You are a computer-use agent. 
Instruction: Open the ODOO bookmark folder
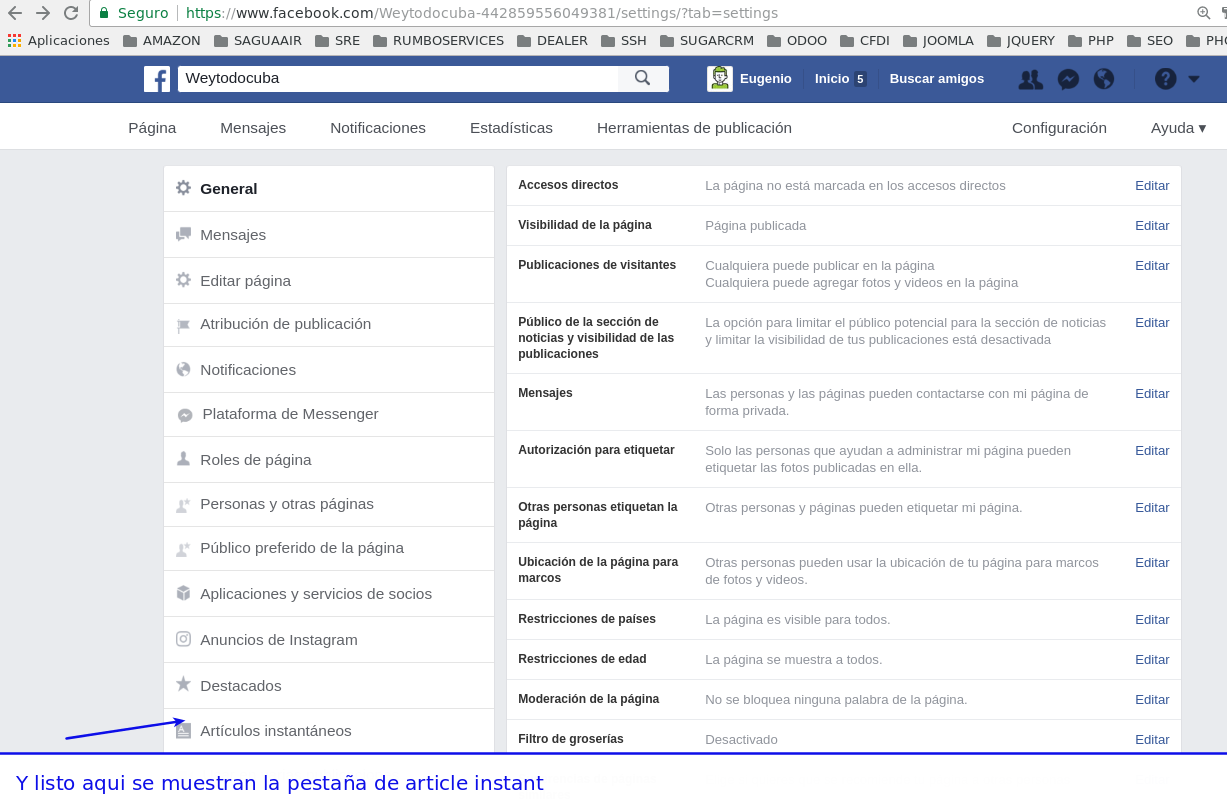pos(797,41)
